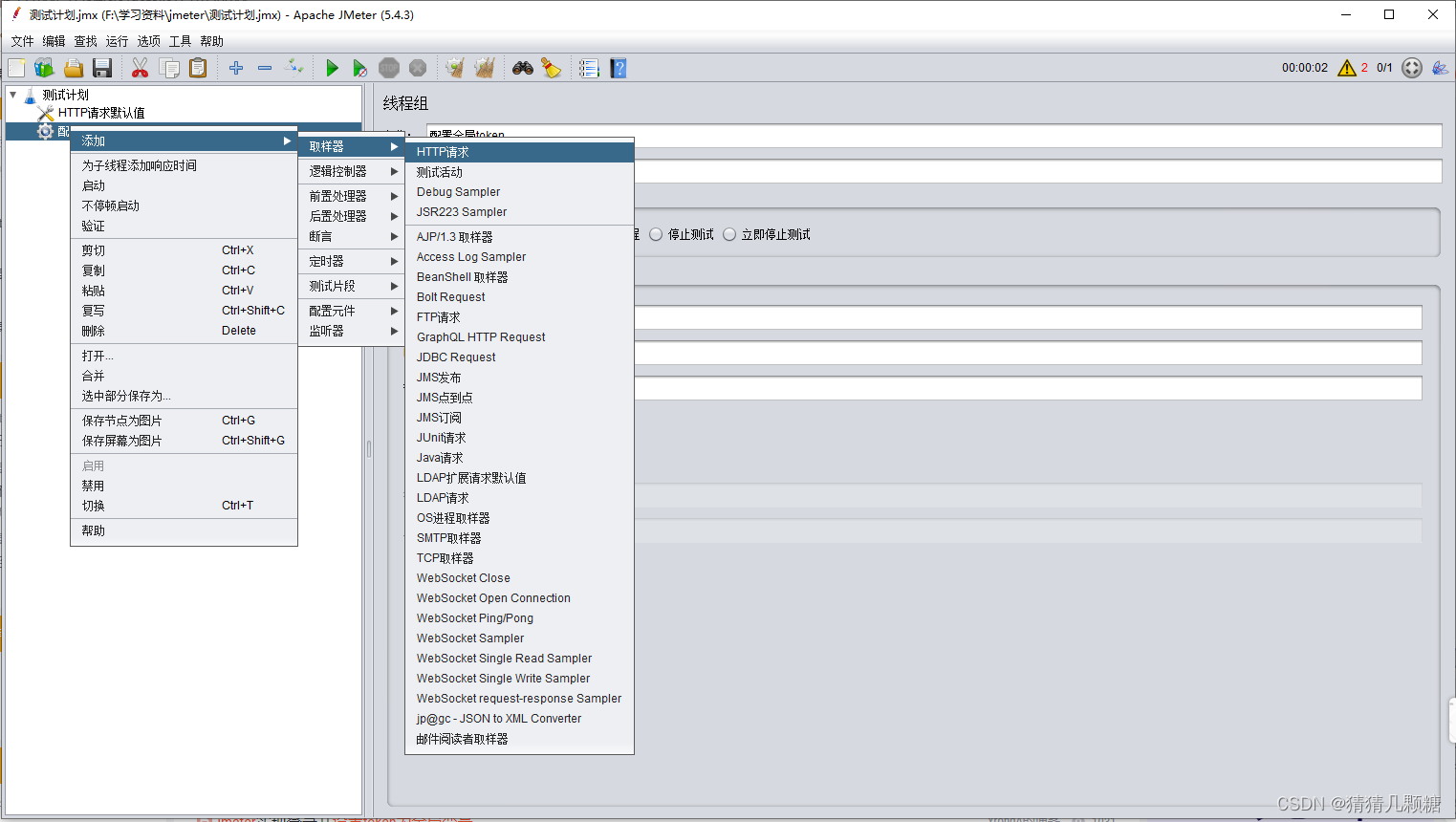Choose 测试片段 in add submenu
The width and height of the screenshot is (1456, 822).
(352, 286)
